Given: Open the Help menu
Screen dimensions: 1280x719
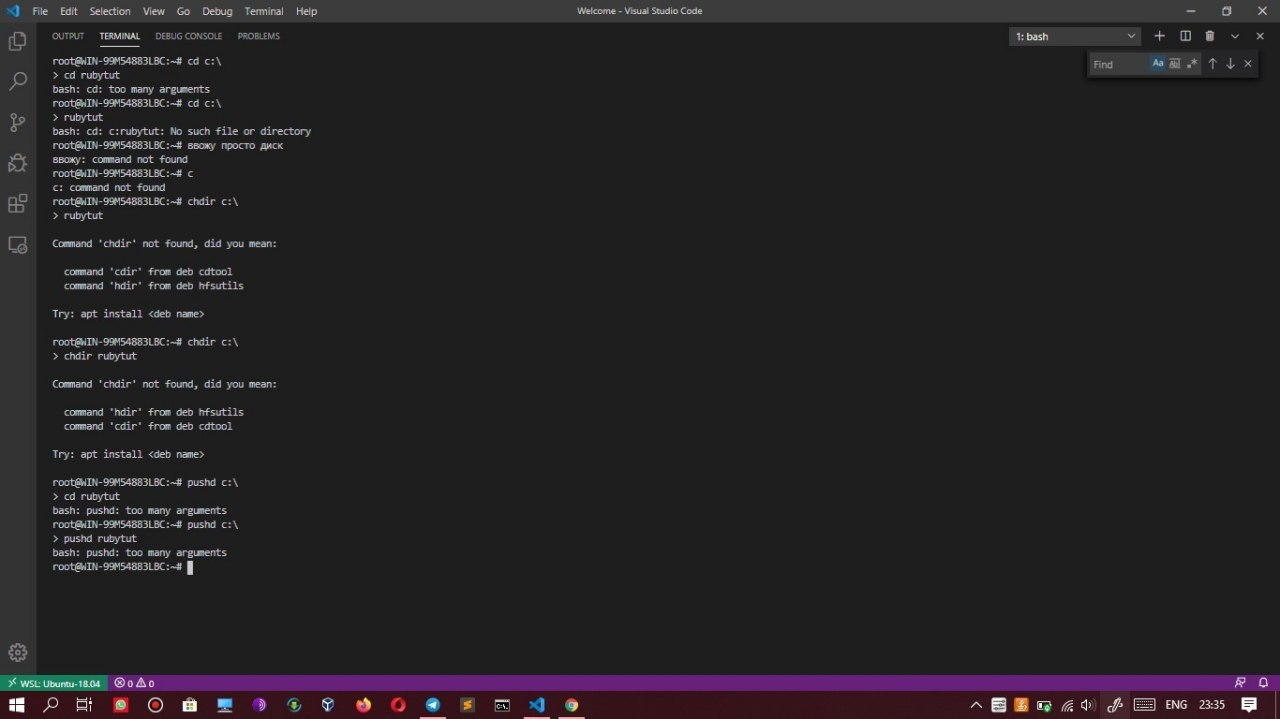Looking at the screenshot, I should [x=307, y=11].
